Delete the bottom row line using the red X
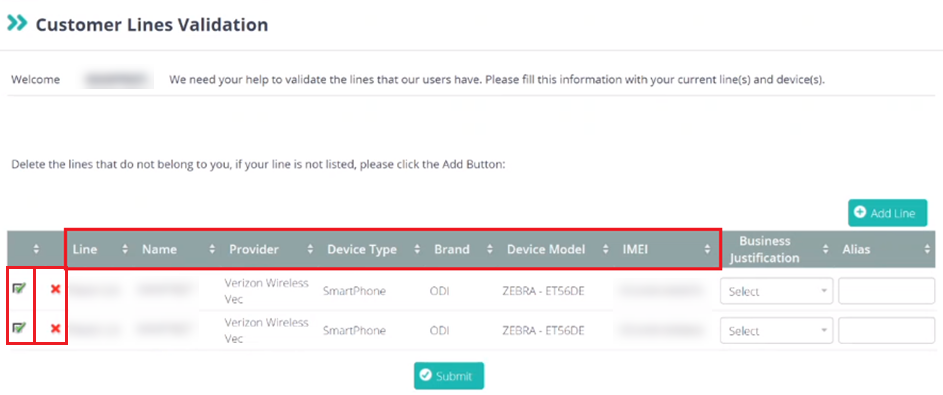The image size is (943, 395). click(x=55, y=328)
